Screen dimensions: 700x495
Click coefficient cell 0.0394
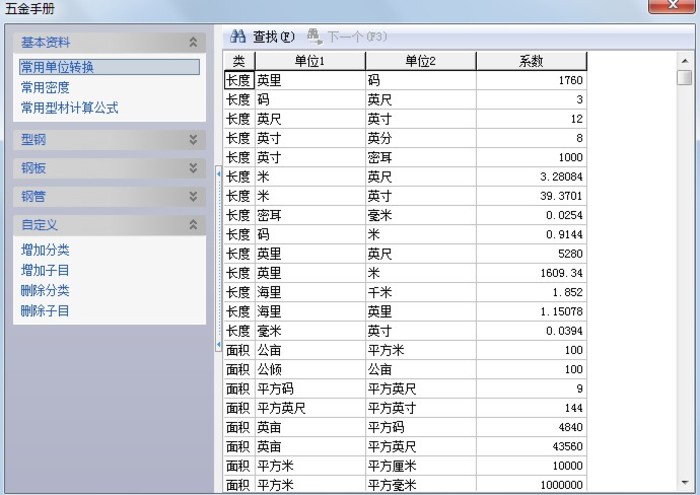coord(531,331)
